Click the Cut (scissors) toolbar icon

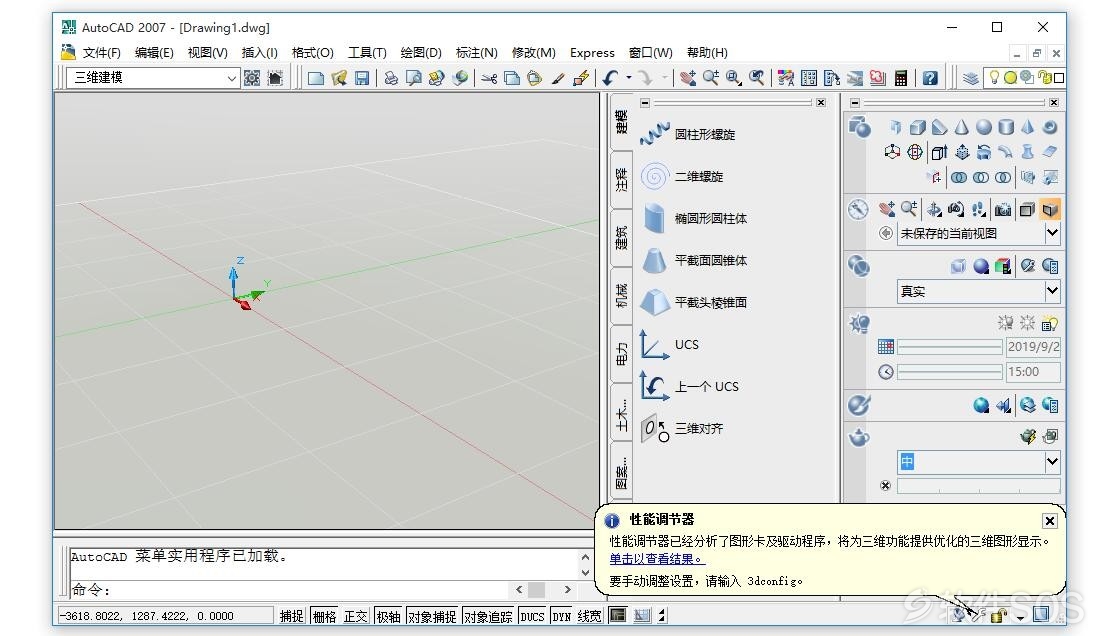(489, 78)
